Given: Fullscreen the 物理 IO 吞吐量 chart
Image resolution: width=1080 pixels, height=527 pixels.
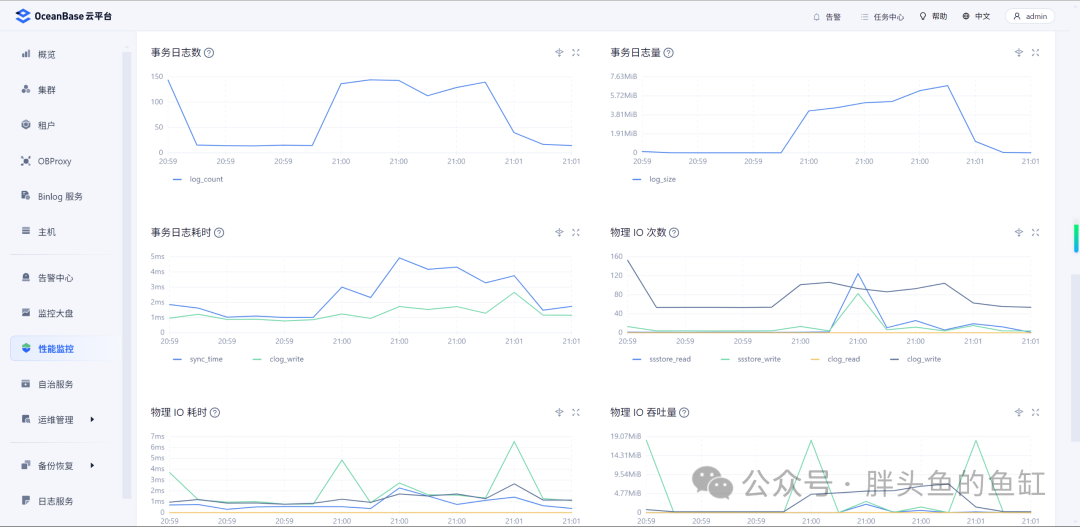Looking at the screenshot, I should click(1035, 413).
